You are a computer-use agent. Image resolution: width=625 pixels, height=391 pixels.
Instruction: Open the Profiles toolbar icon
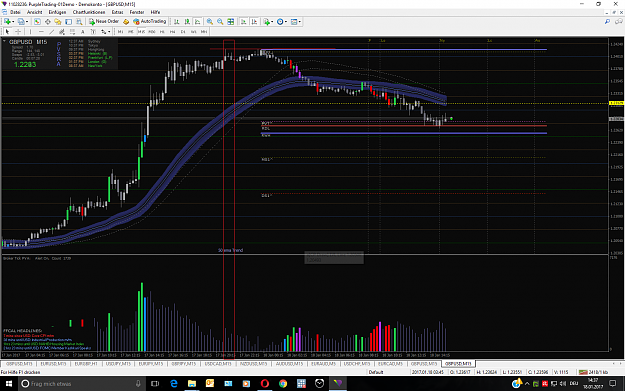point(21,22)
